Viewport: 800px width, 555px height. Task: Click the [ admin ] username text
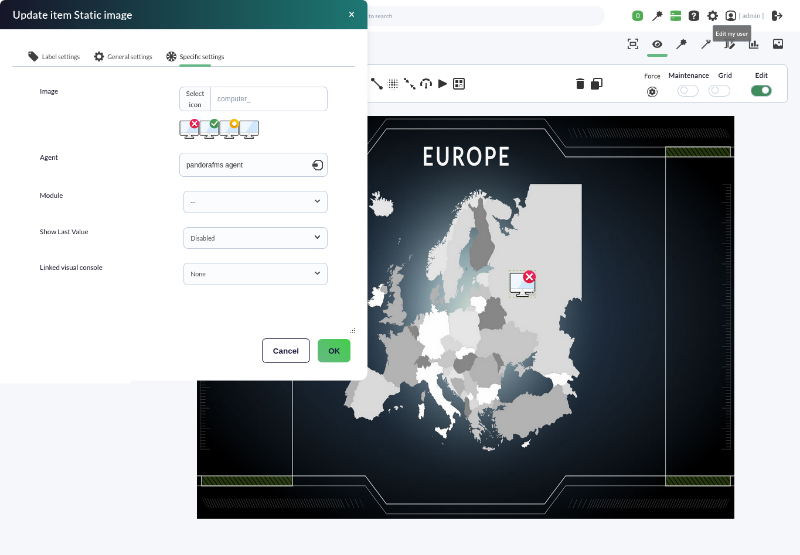(x=751, y=16)
